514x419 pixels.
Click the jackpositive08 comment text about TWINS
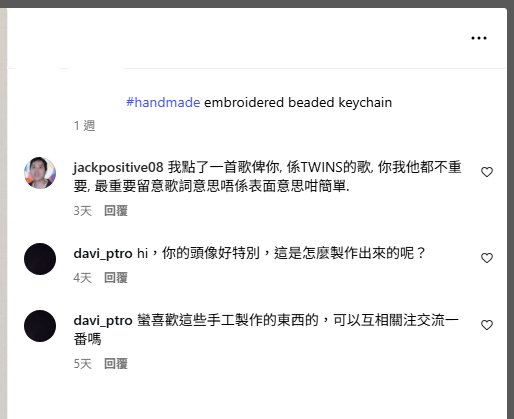click(x=267, y=177)
